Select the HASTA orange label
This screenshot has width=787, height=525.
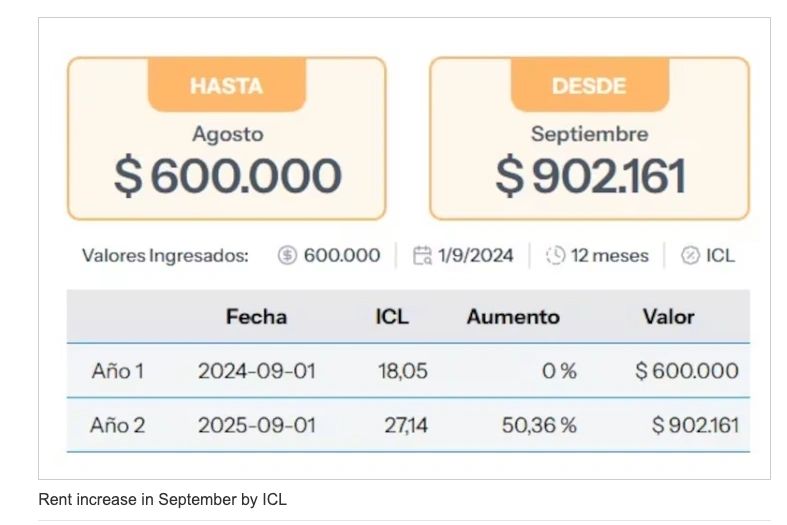(x=226, y=85)
